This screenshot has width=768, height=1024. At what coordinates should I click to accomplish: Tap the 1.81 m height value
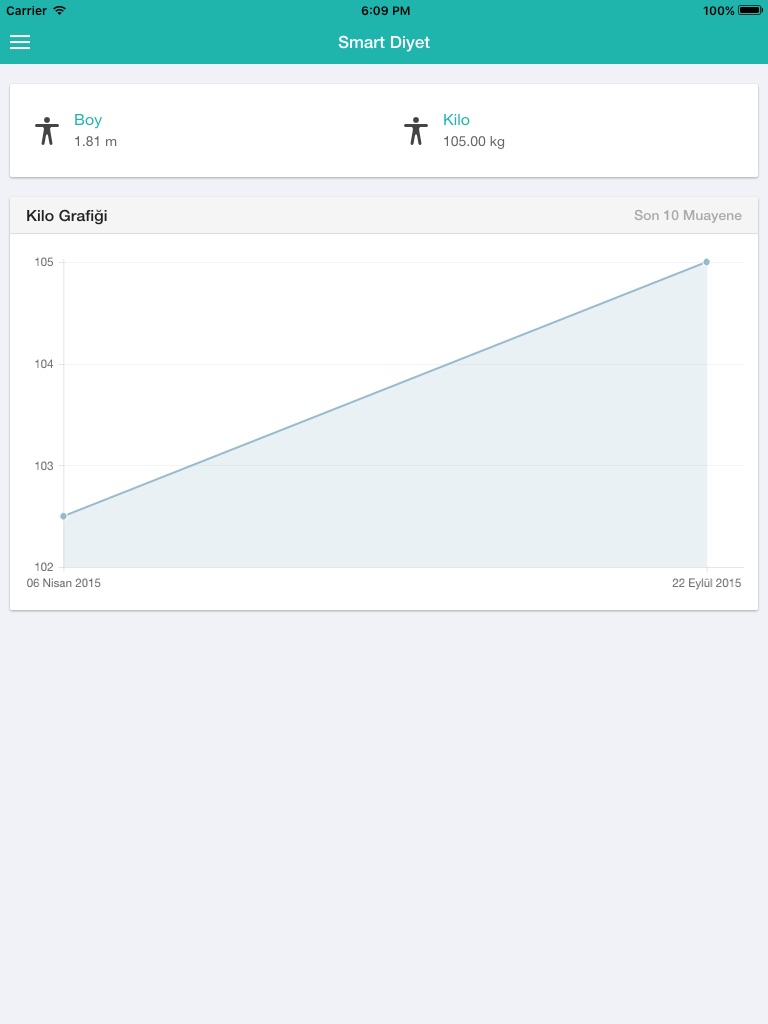[95, 142]
